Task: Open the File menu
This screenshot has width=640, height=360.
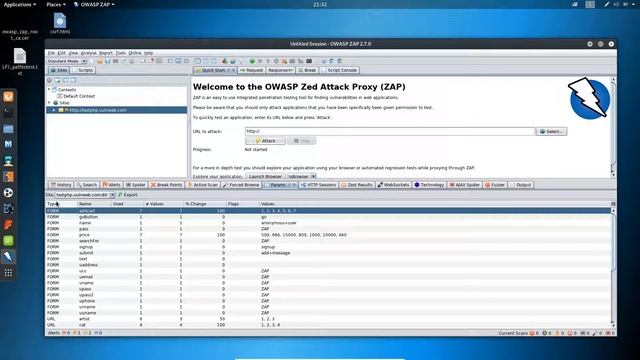Action: [x=51, y=53]
